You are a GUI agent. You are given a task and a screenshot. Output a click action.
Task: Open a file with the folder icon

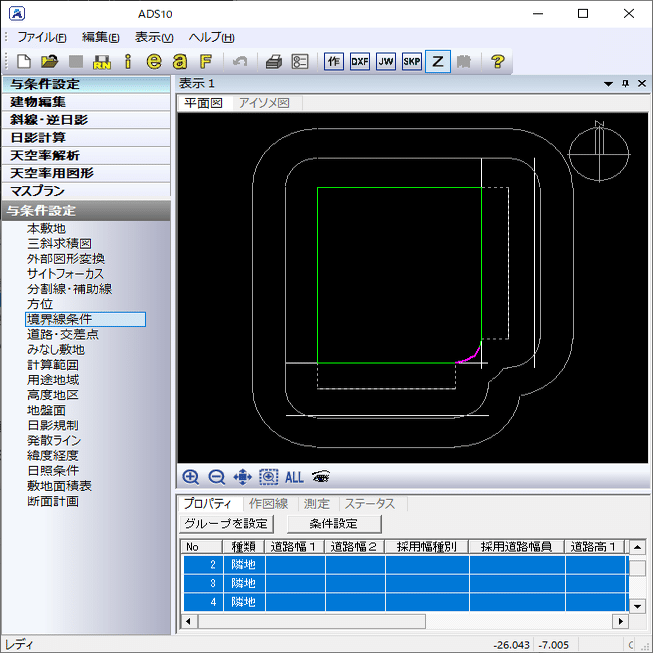[50, 62]
